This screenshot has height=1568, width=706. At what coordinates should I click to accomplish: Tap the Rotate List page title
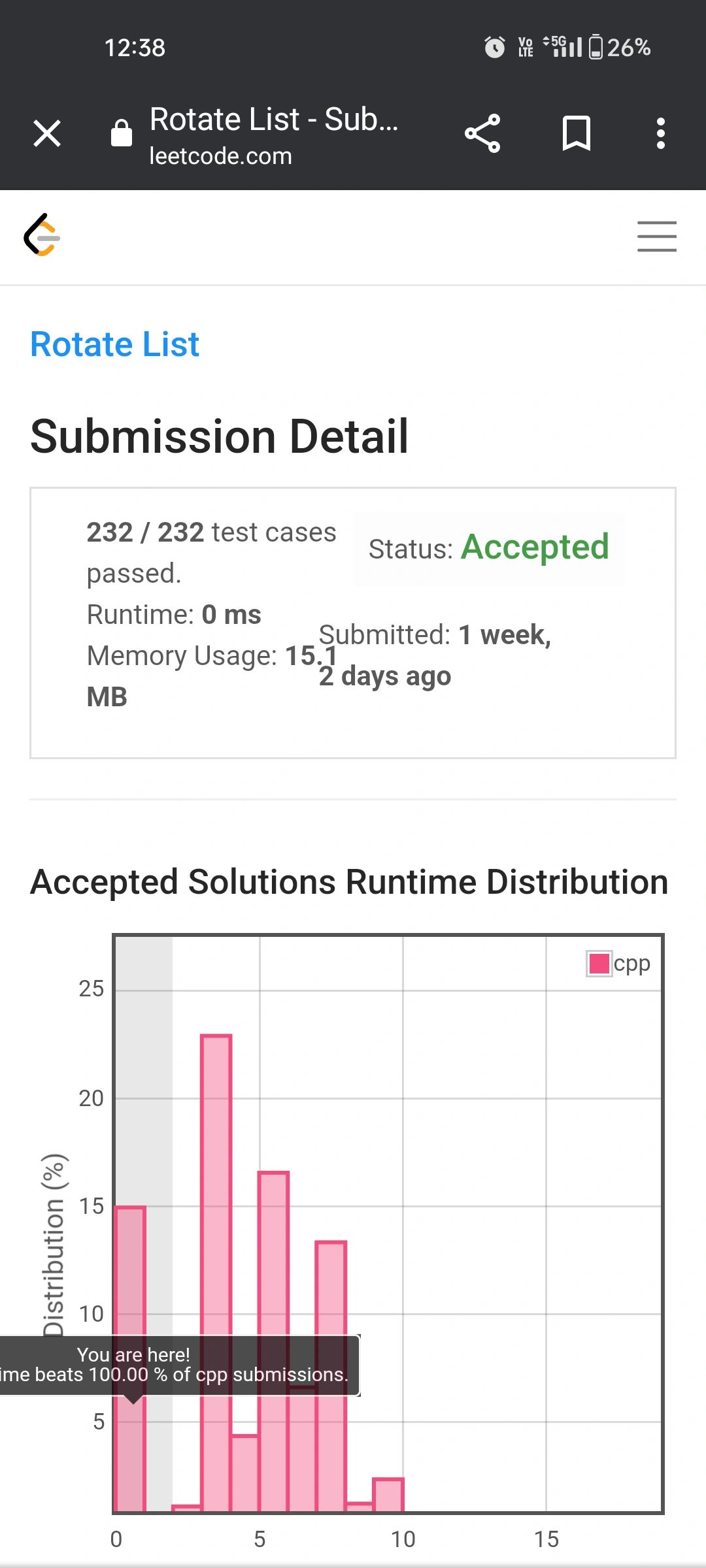click(273, 120)
